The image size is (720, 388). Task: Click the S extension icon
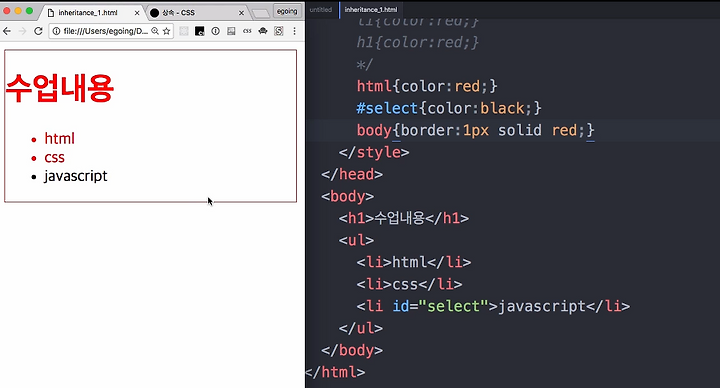[278, 31]
